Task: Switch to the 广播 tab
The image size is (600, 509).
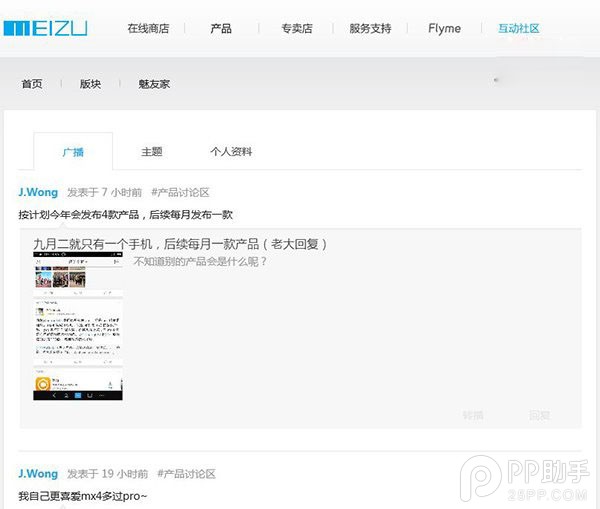Action: pyautogui.click(x=73, y=152)
